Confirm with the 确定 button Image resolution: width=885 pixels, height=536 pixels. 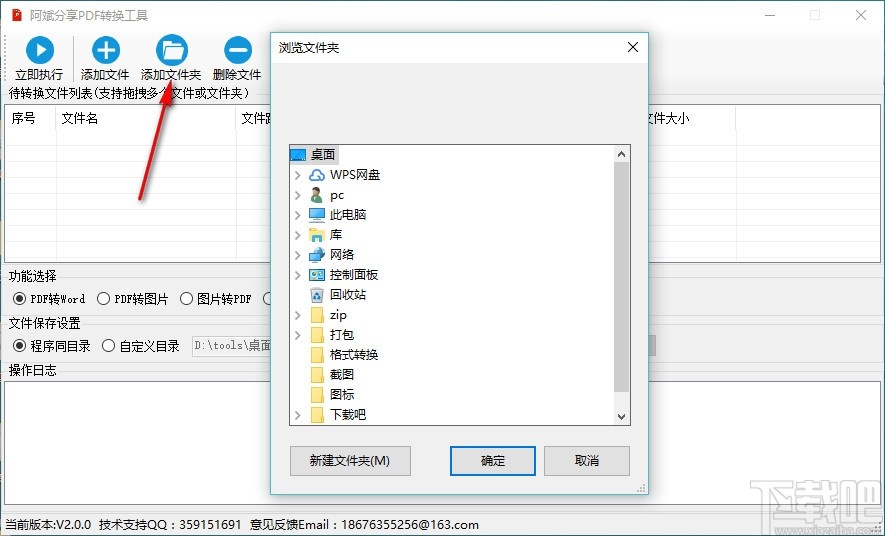click(493, 461)
